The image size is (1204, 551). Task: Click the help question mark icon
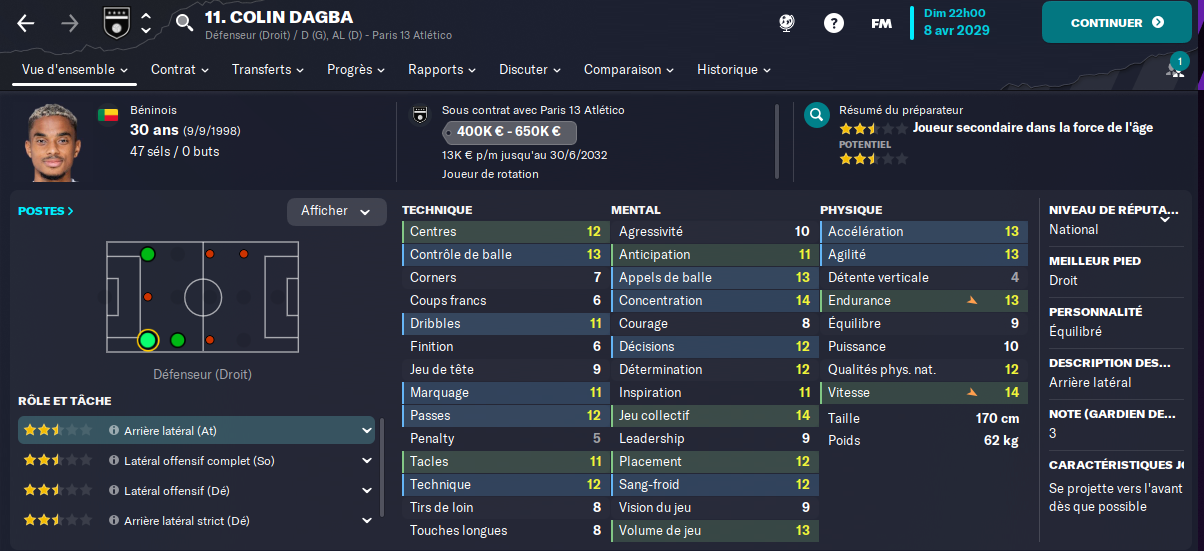coord(834,23)
